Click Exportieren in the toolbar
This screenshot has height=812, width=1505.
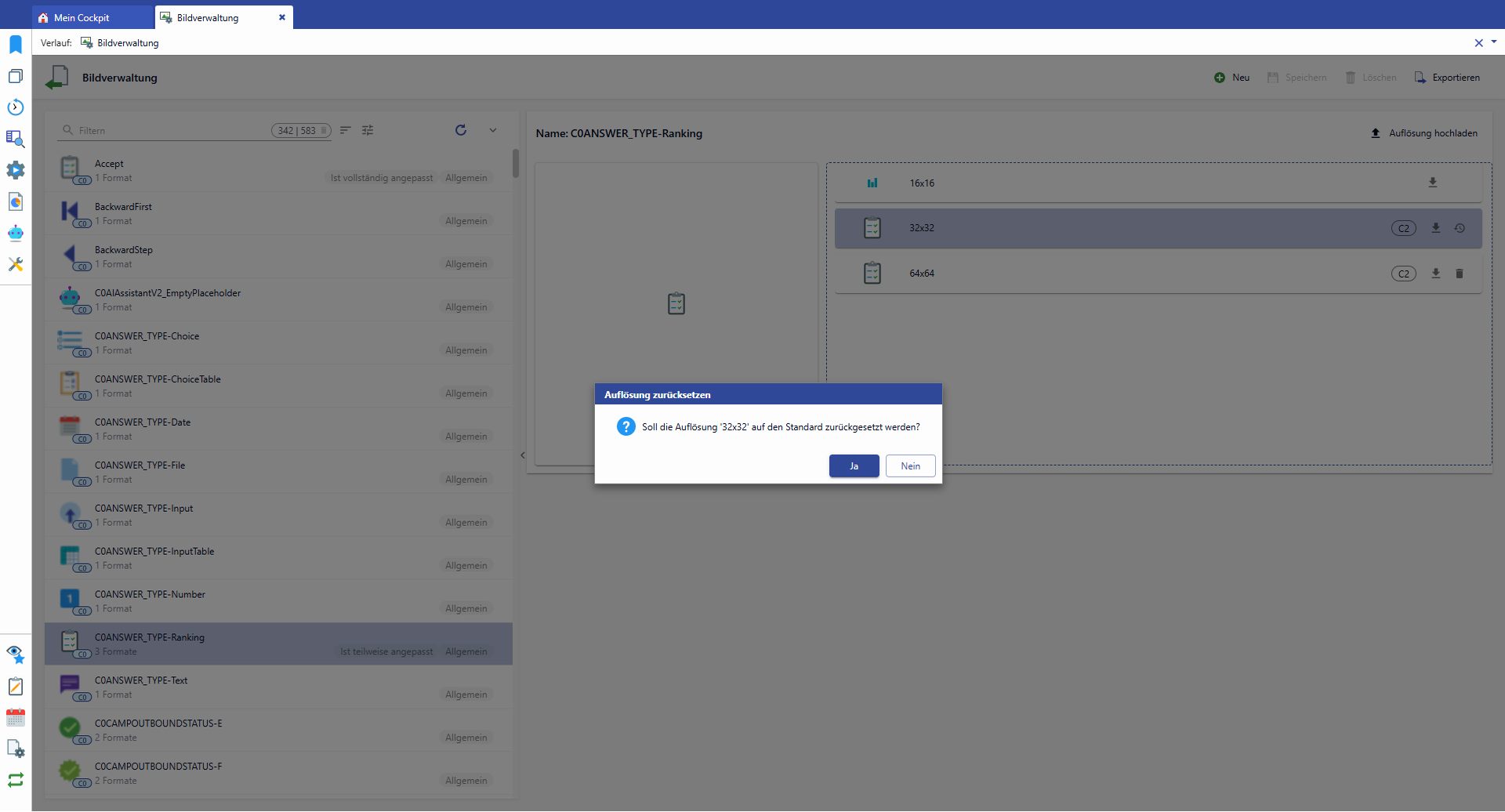[x=1447, y=78]
